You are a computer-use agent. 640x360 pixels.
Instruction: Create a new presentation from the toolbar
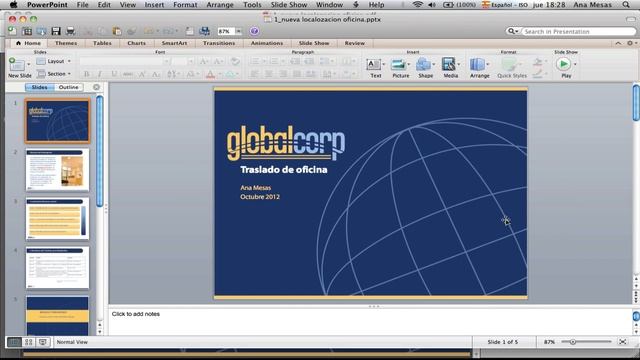click(12, 31)
